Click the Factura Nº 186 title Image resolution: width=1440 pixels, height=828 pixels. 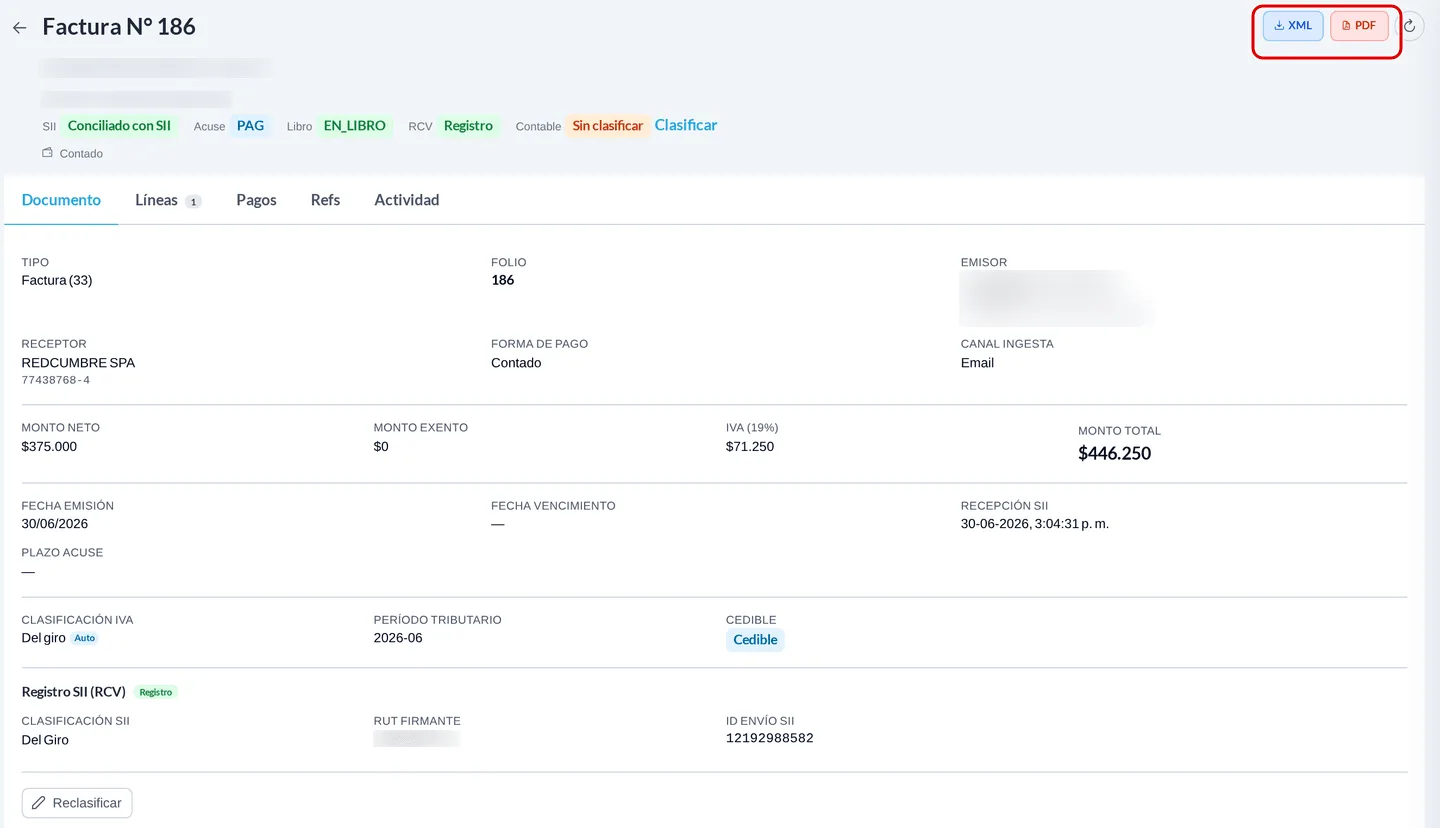119,27
